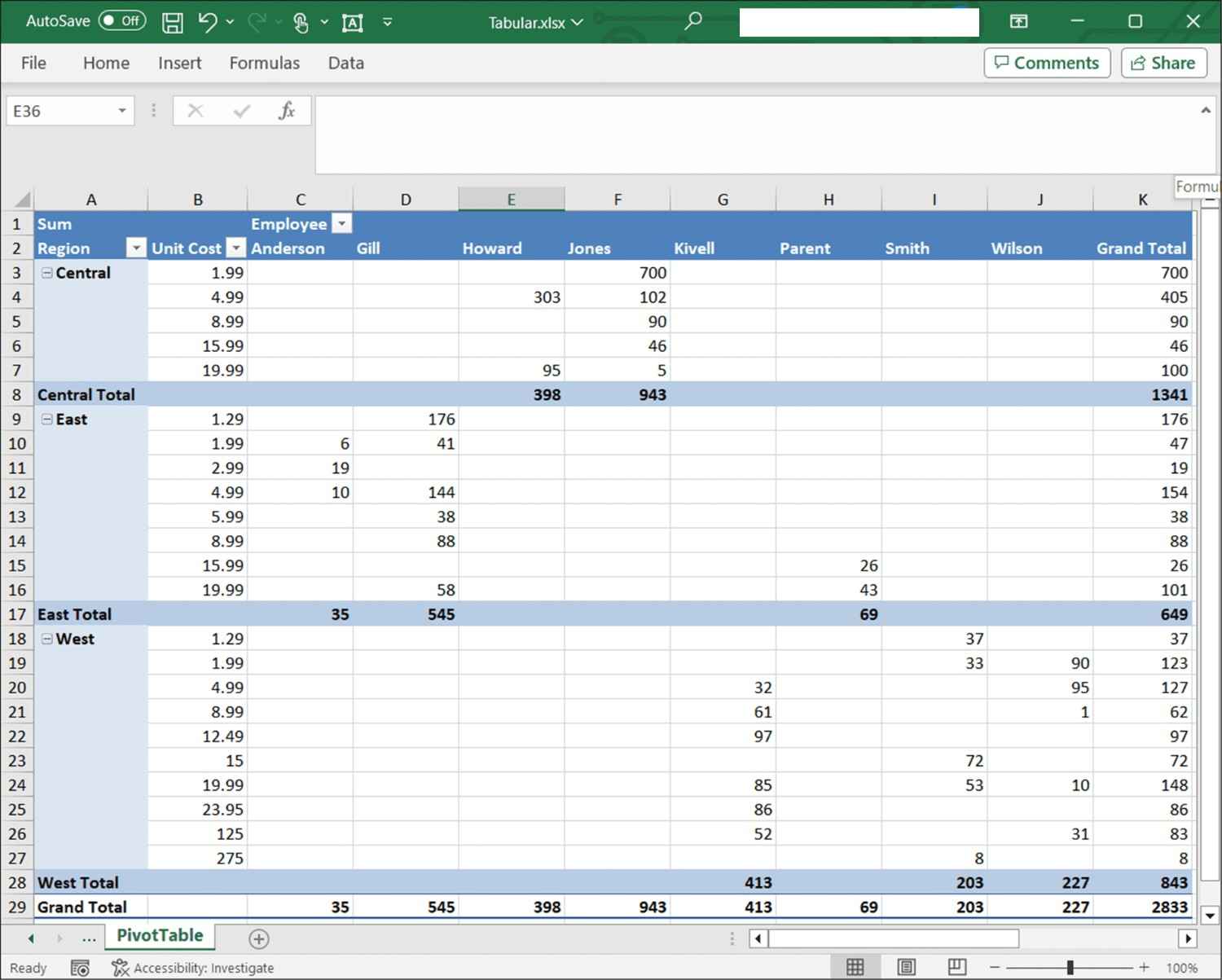Open the File tab

[33, 63]
